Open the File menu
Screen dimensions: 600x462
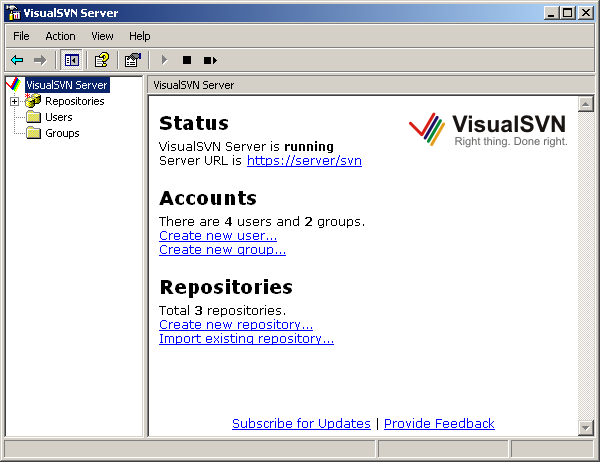click(21, 36)
